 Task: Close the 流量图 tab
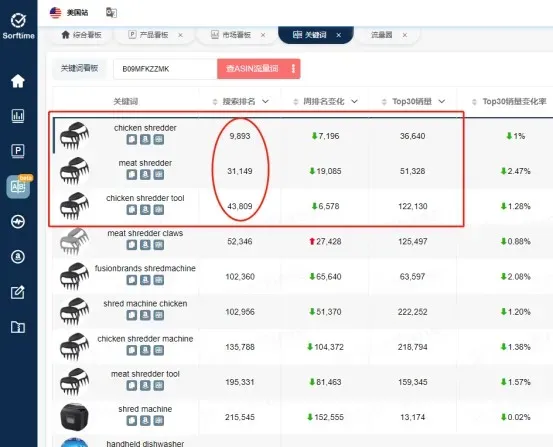[x=405, y=35]
